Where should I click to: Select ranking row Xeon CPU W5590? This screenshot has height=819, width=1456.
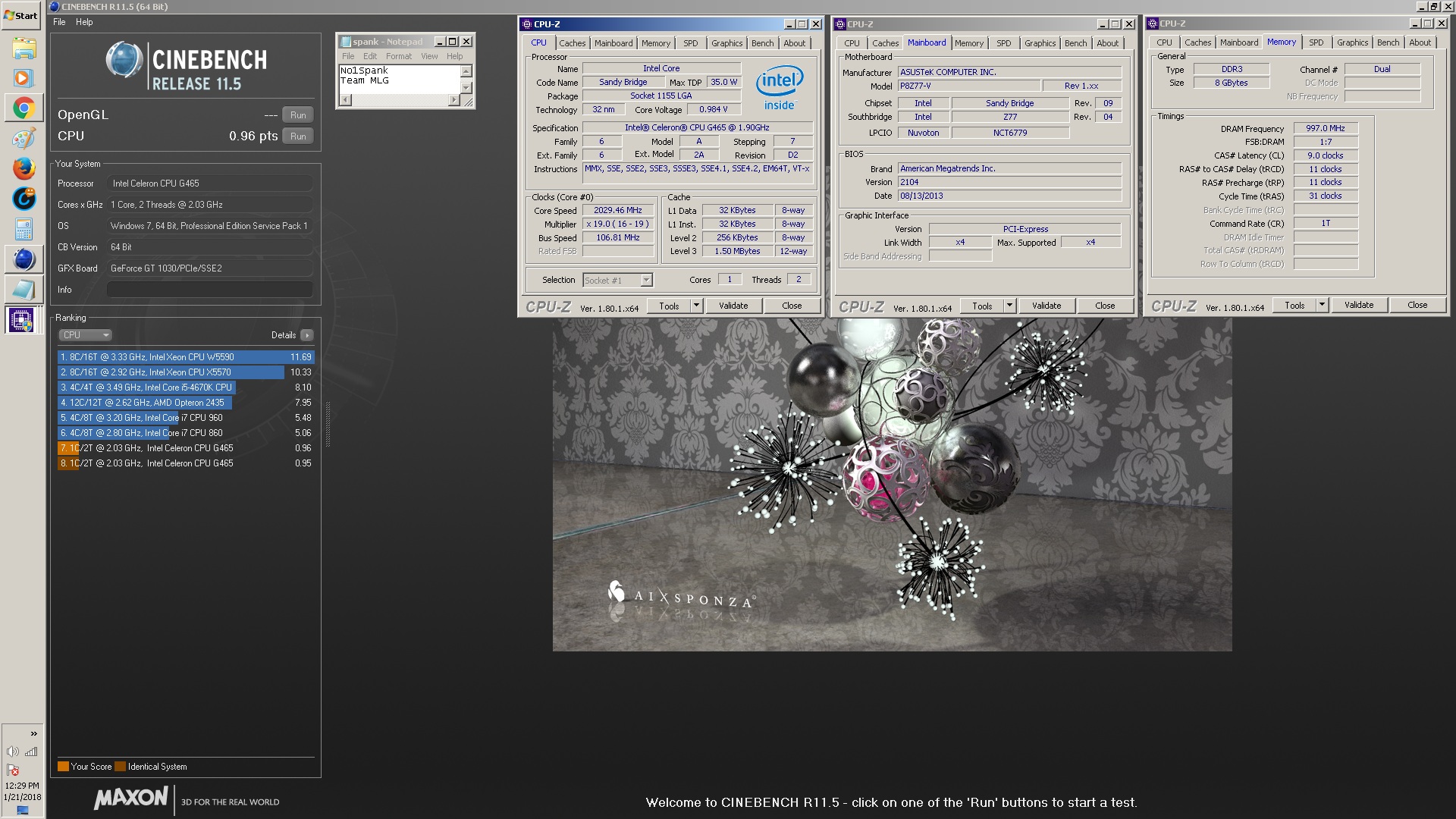[x=185, y=357]
